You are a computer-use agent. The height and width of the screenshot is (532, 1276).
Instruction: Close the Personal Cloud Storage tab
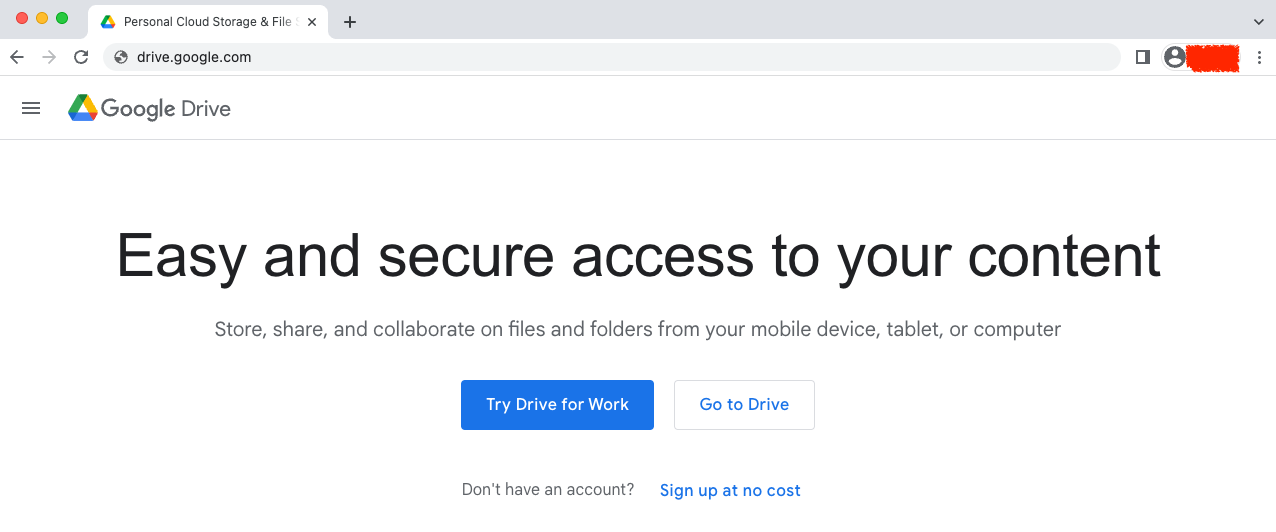click(x=312, y=22)
